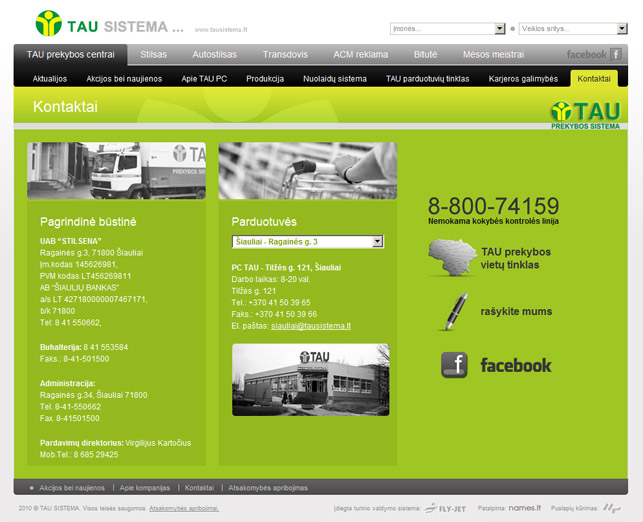The width and height of the screenshot is (643, 522).
Task: Click the siauliai@tausistema.lt email link
Action: point(310,326)
